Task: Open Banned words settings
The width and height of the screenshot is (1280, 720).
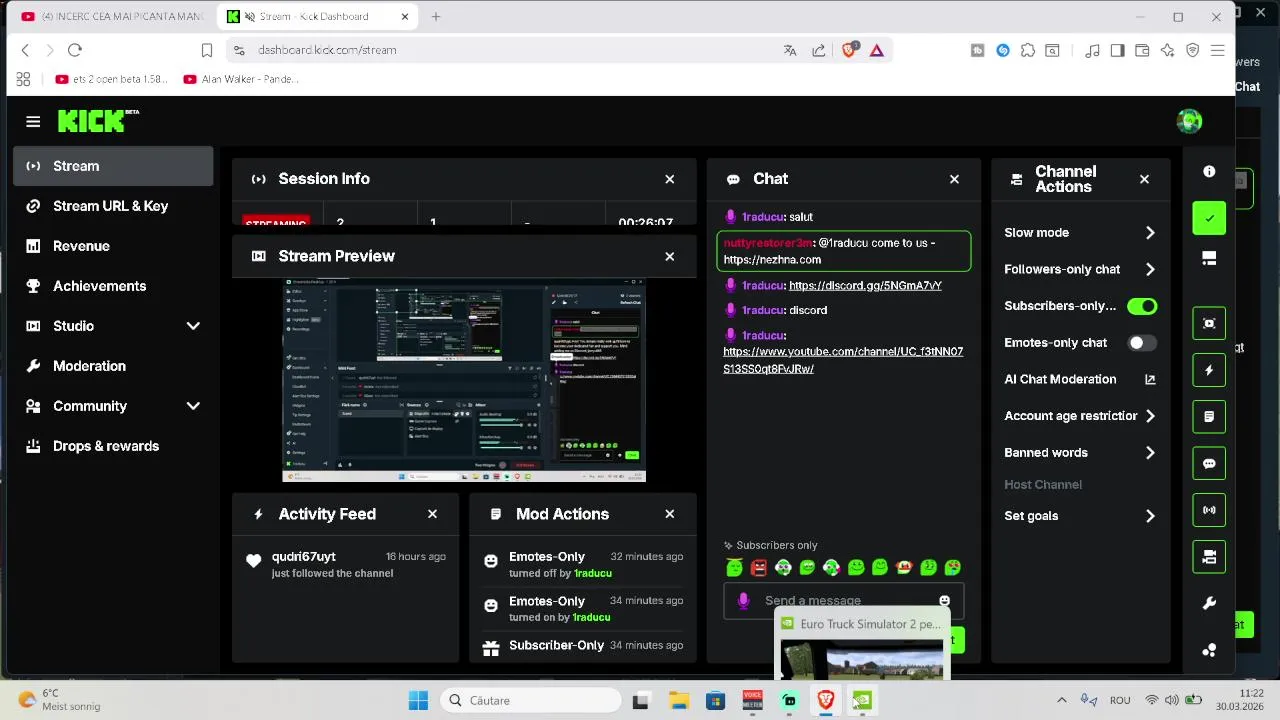Action: 1080,453
